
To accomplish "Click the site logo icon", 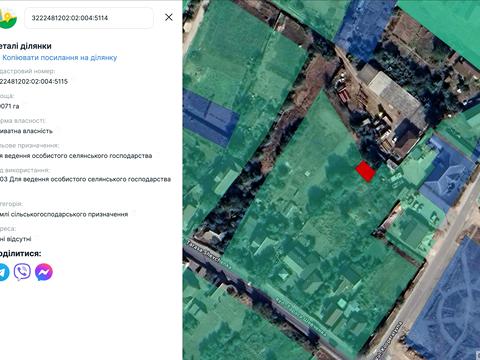I will [x=8, y=18].
